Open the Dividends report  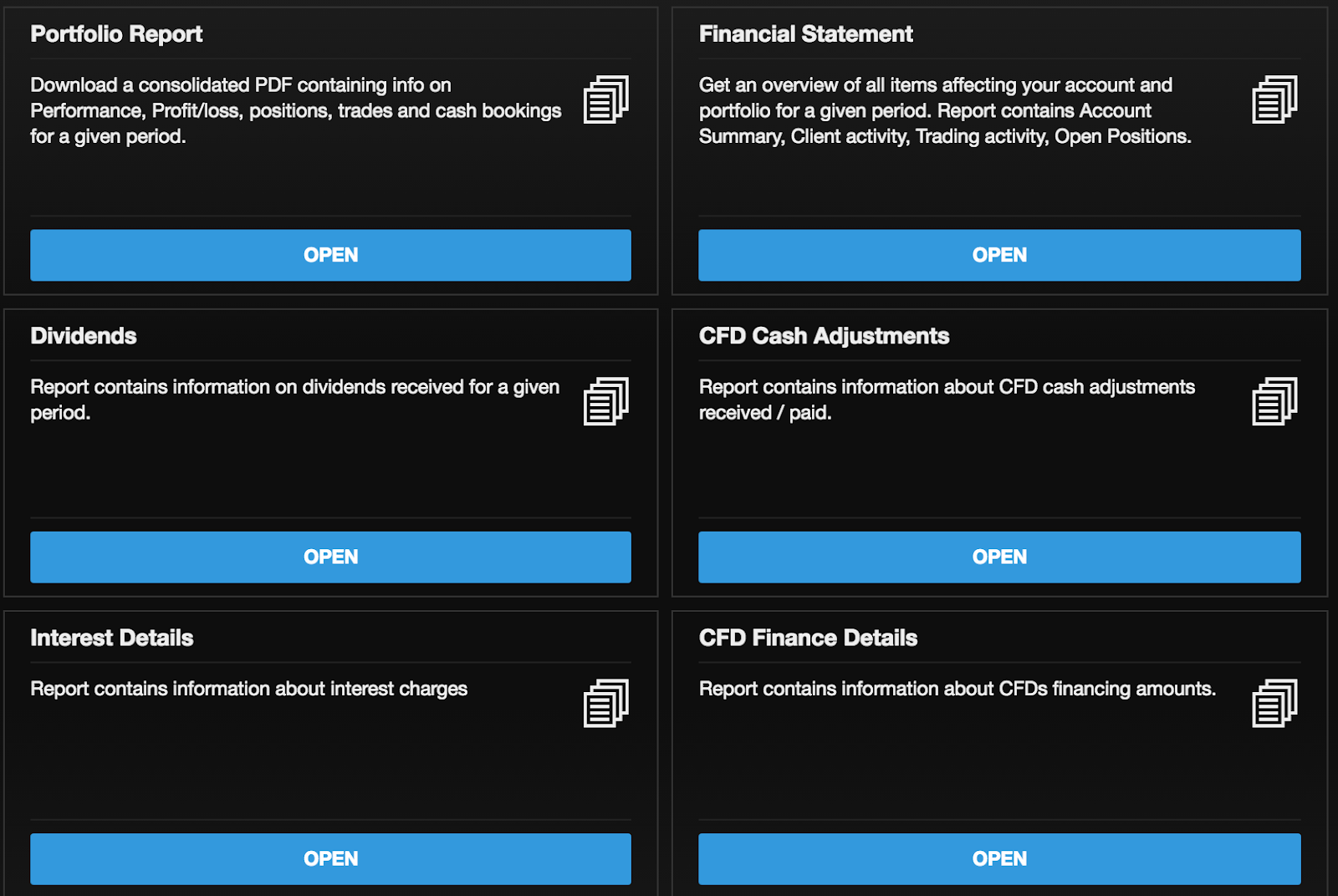coord(330,557)
